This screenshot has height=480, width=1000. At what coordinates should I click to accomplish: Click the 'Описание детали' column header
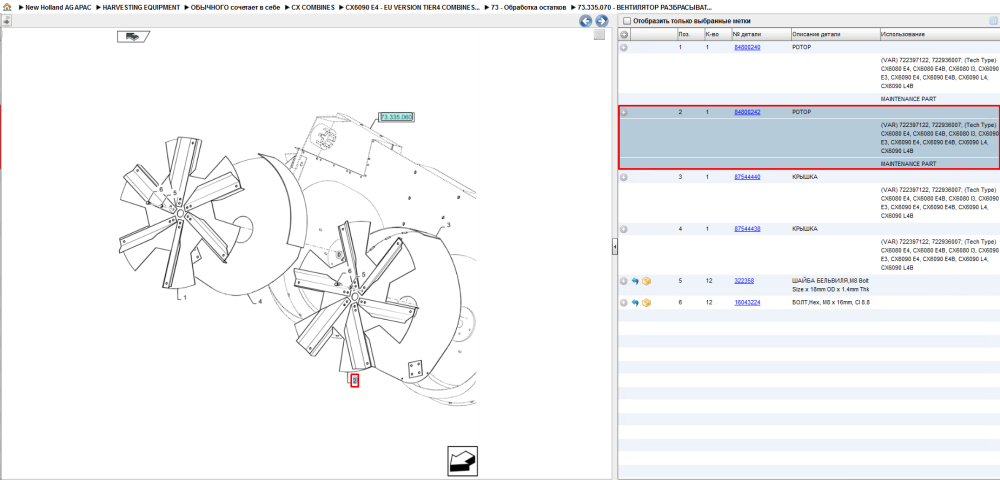tap(835, 34)
